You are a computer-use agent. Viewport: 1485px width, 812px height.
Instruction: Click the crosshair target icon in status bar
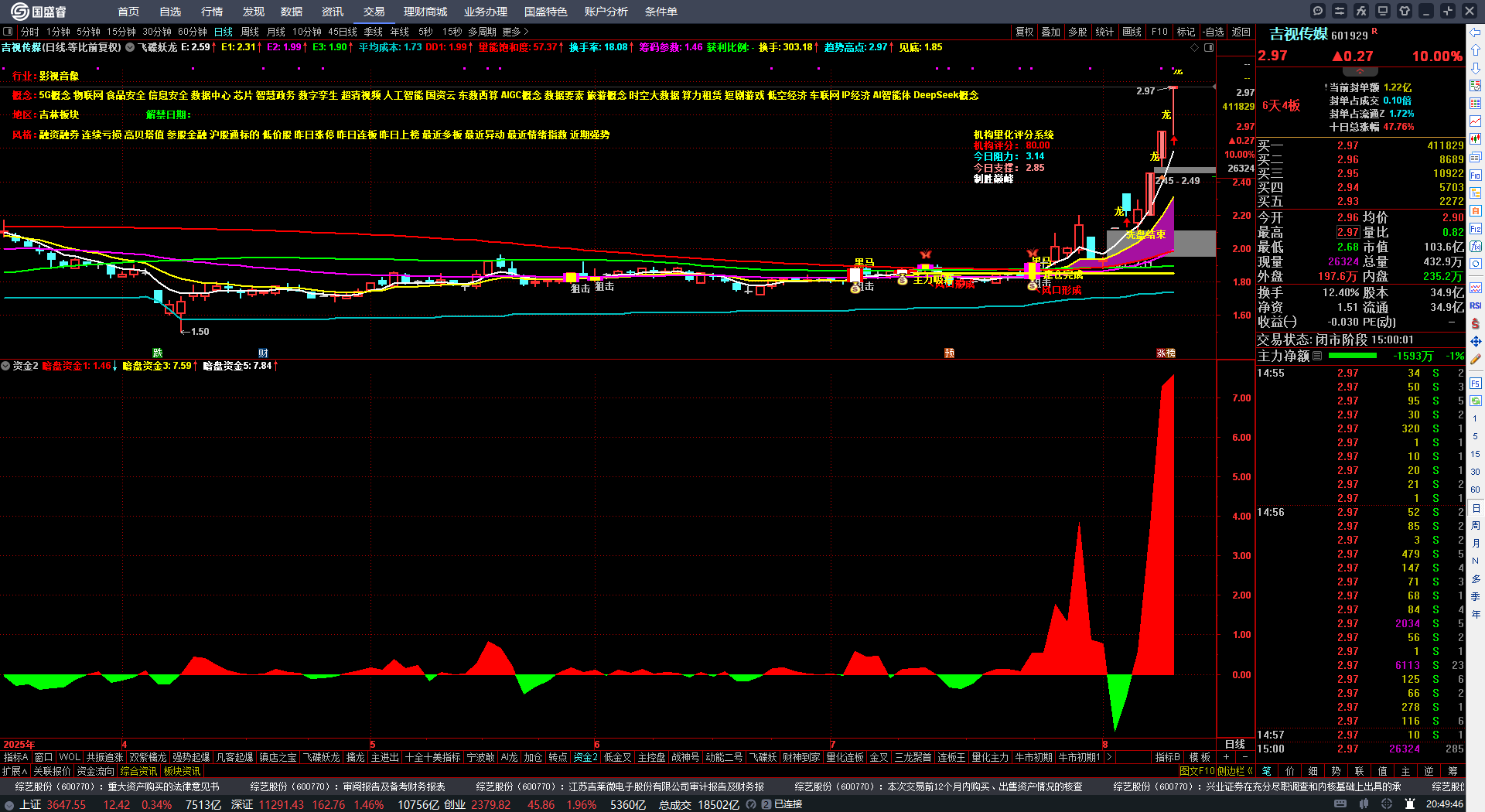pyautogui.click(x=1388, y=804)
